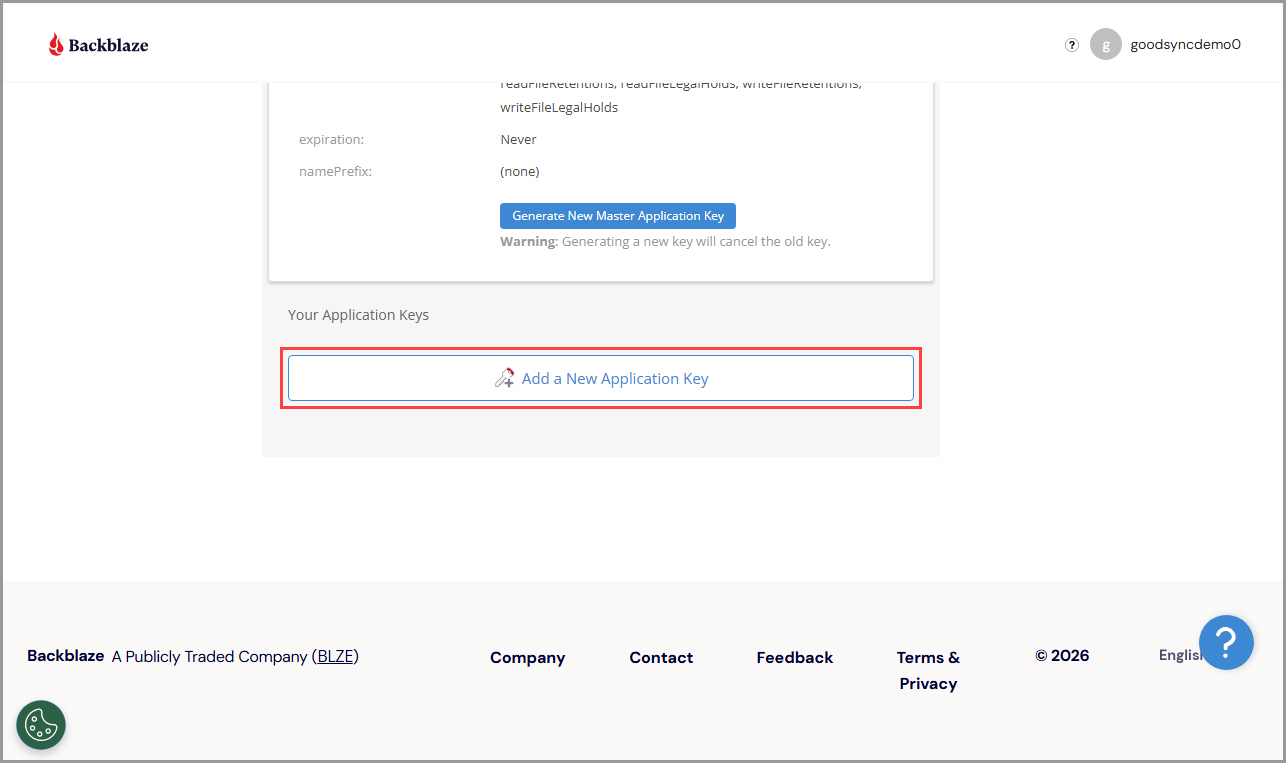1286x763 pixels.
Task: Open the blue help chat bubble
Action: pyautogui.click(x=1226, y=642)
